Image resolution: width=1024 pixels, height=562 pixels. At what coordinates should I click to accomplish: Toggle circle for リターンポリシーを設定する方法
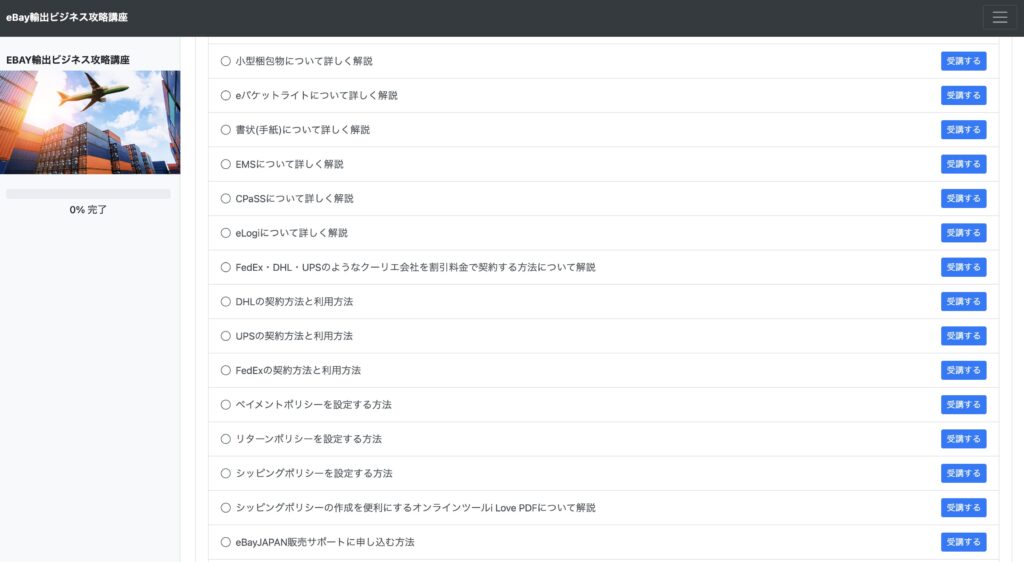(225, 439)
